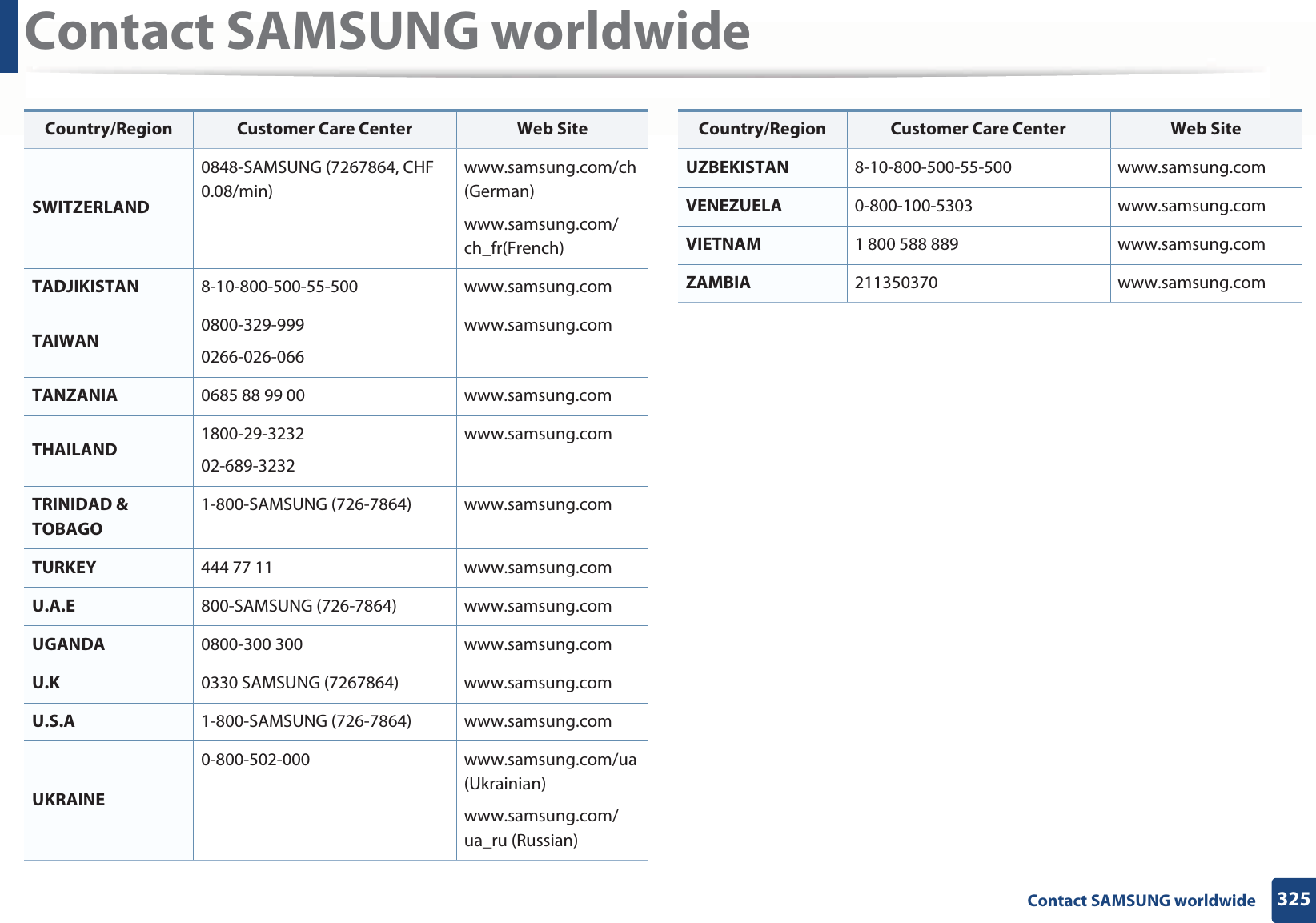1316x923 pixels.
Task: Click the Web Site header in the Switzerland table
Action: 552,129
